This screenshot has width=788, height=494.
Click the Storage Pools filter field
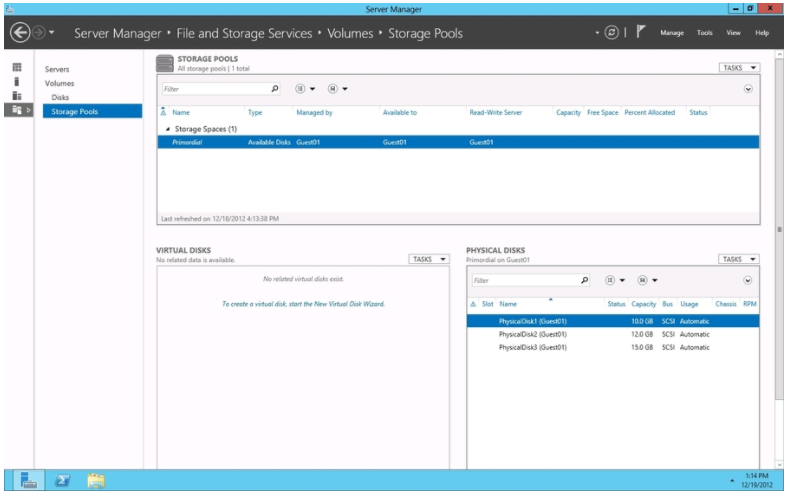[216, 89]
